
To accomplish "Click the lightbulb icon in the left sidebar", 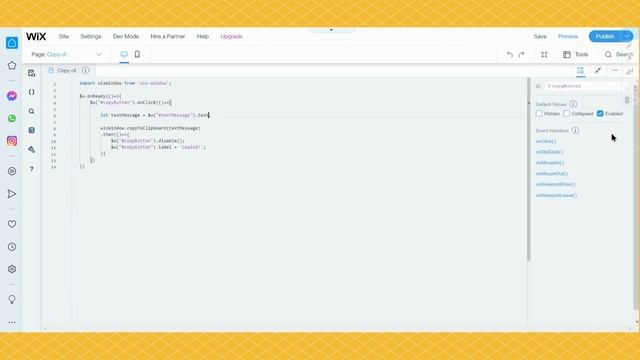I will coord(12,300).
